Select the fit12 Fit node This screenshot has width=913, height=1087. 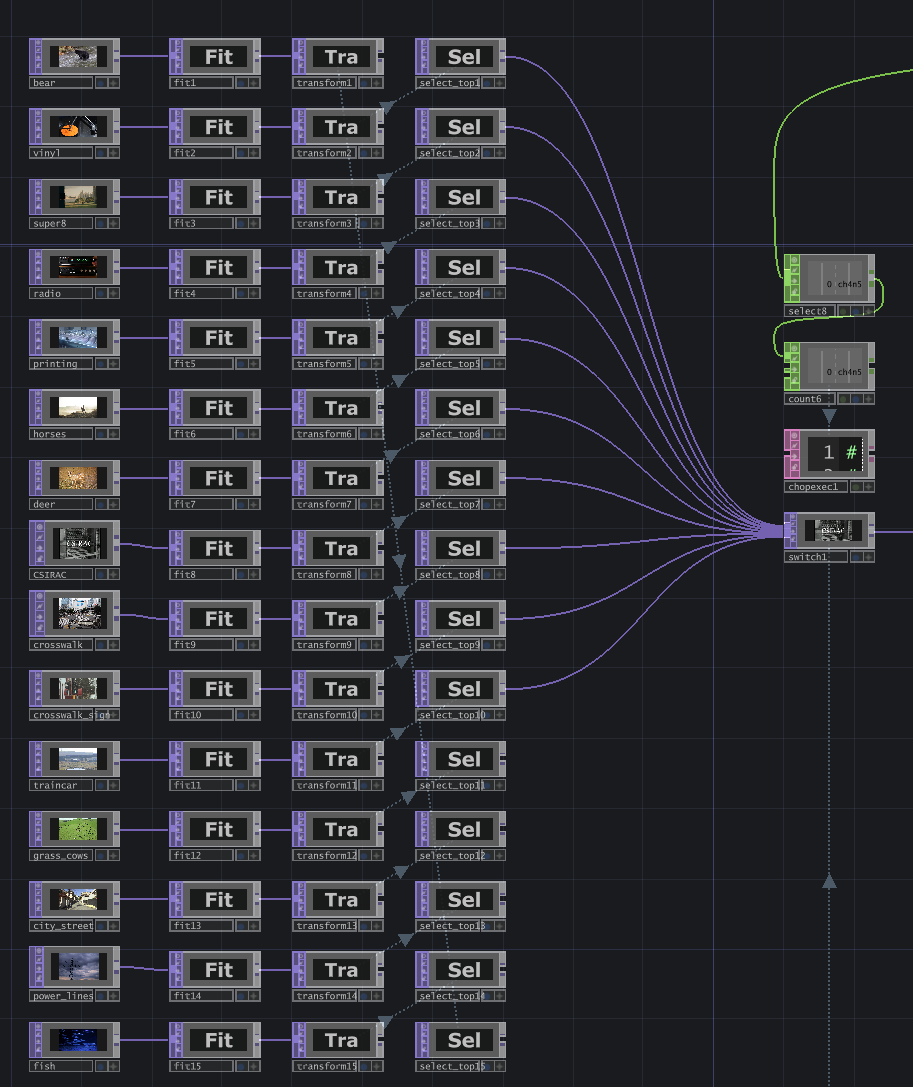[x=218, y=830]
